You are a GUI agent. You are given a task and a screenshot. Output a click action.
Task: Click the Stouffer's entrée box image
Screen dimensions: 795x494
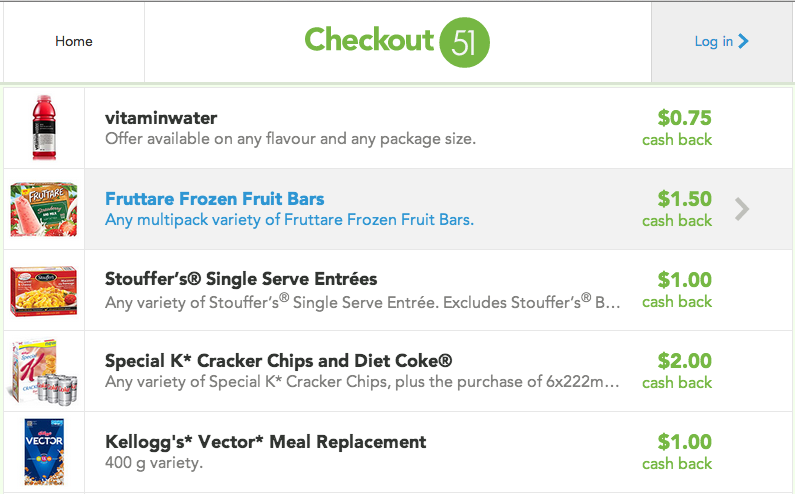[43, 289]
